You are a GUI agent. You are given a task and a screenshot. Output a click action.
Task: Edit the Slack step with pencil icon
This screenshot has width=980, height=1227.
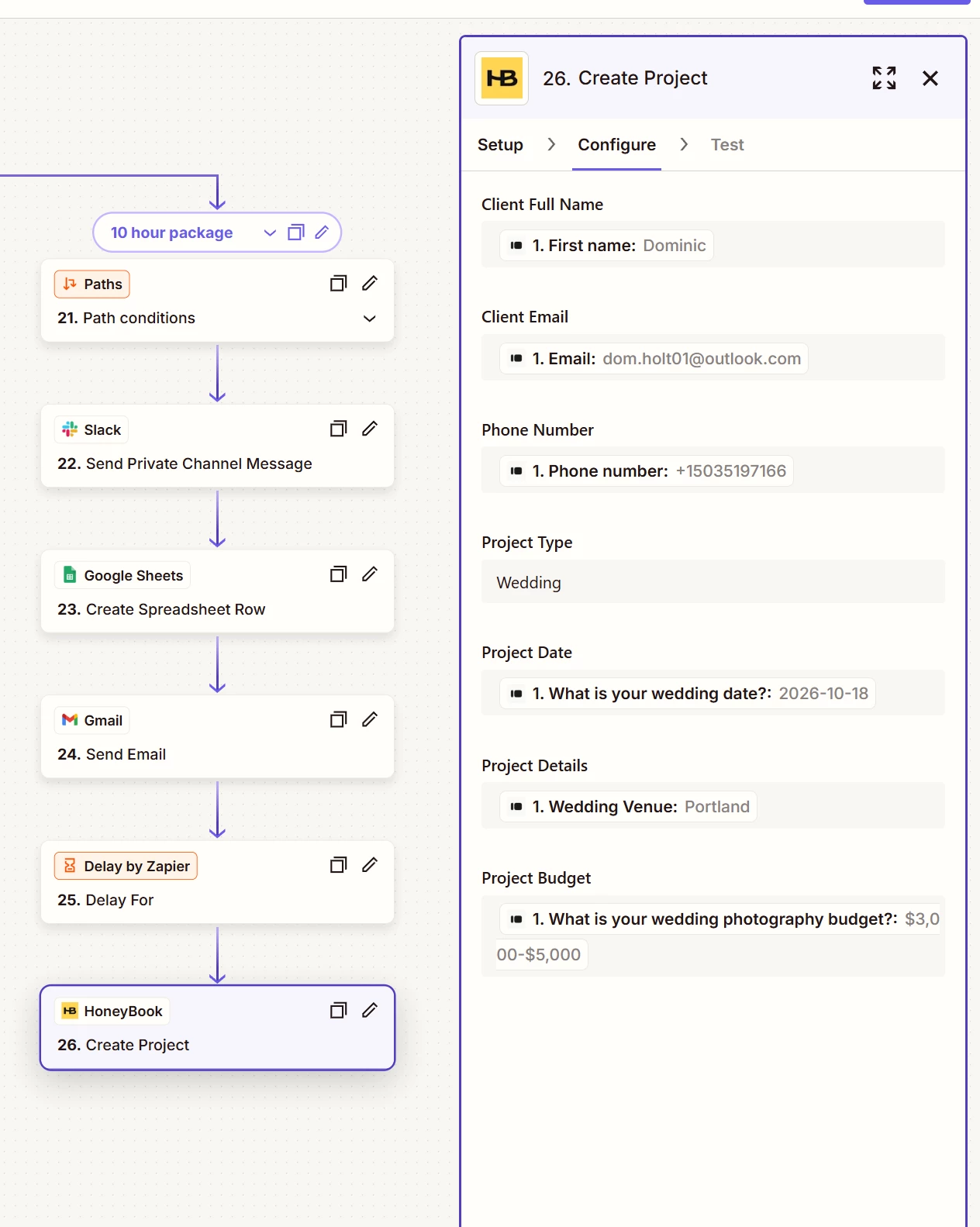coord(370,429)
